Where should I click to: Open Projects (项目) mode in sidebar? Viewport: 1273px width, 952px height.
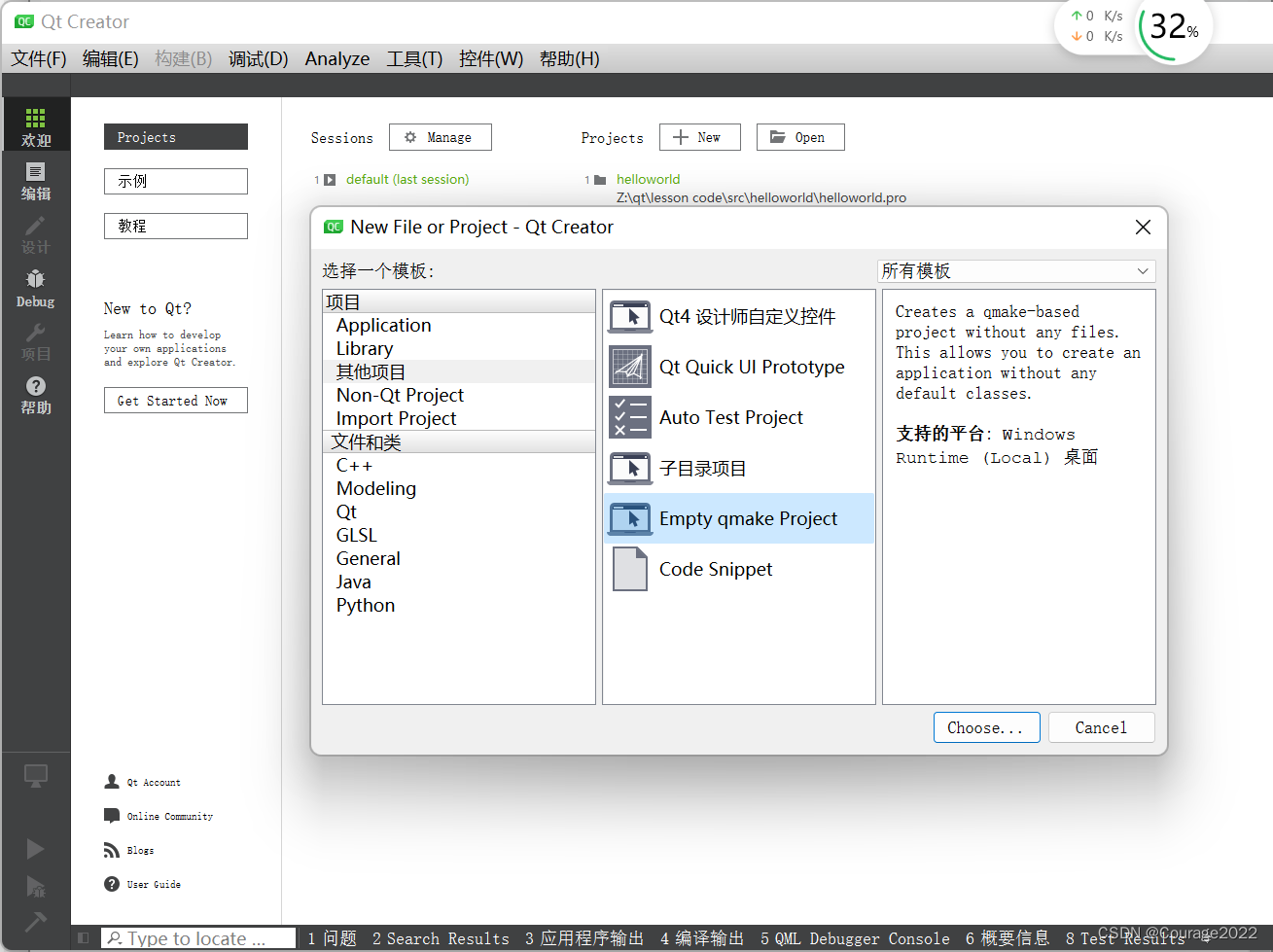[x=36, y=341]
